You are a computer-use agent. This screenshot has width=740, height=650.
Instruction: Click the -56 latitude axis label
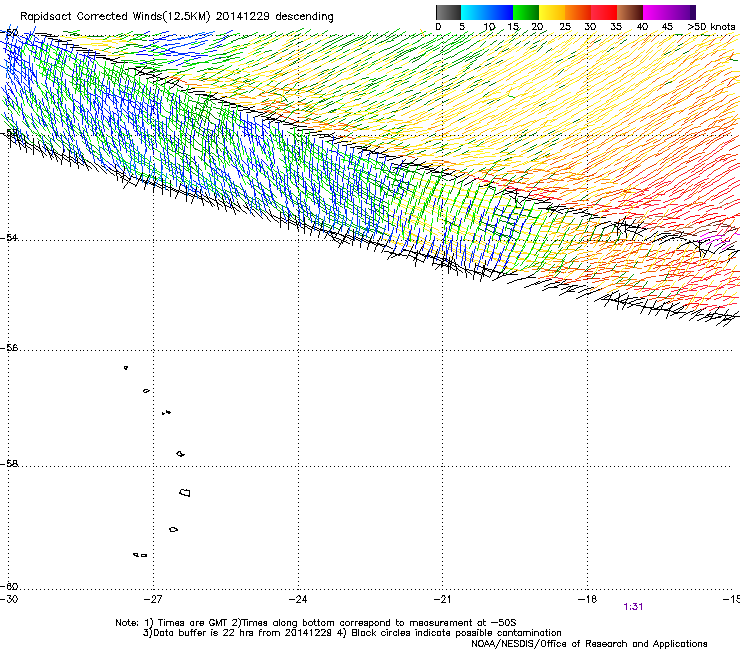[x=9, y=347]
